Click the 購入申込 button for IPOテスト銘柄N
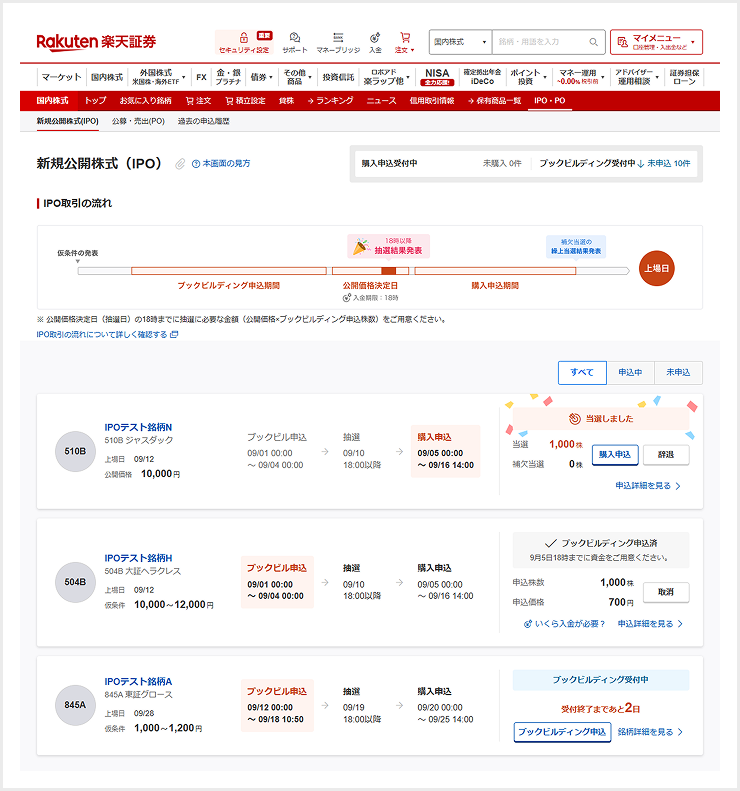This screenshot has width=740, height=791. point(614,454)
